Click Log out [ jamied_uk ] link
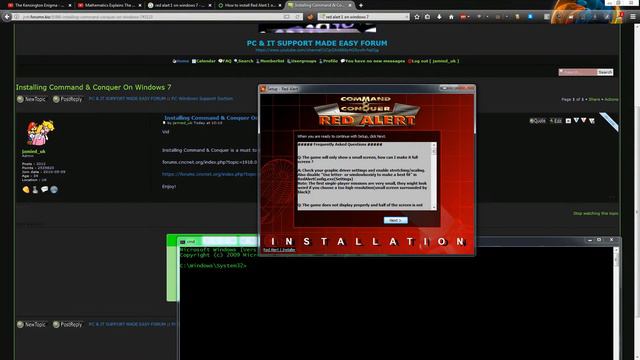Screen dimensions: 640x360 (x=433, y=61)
